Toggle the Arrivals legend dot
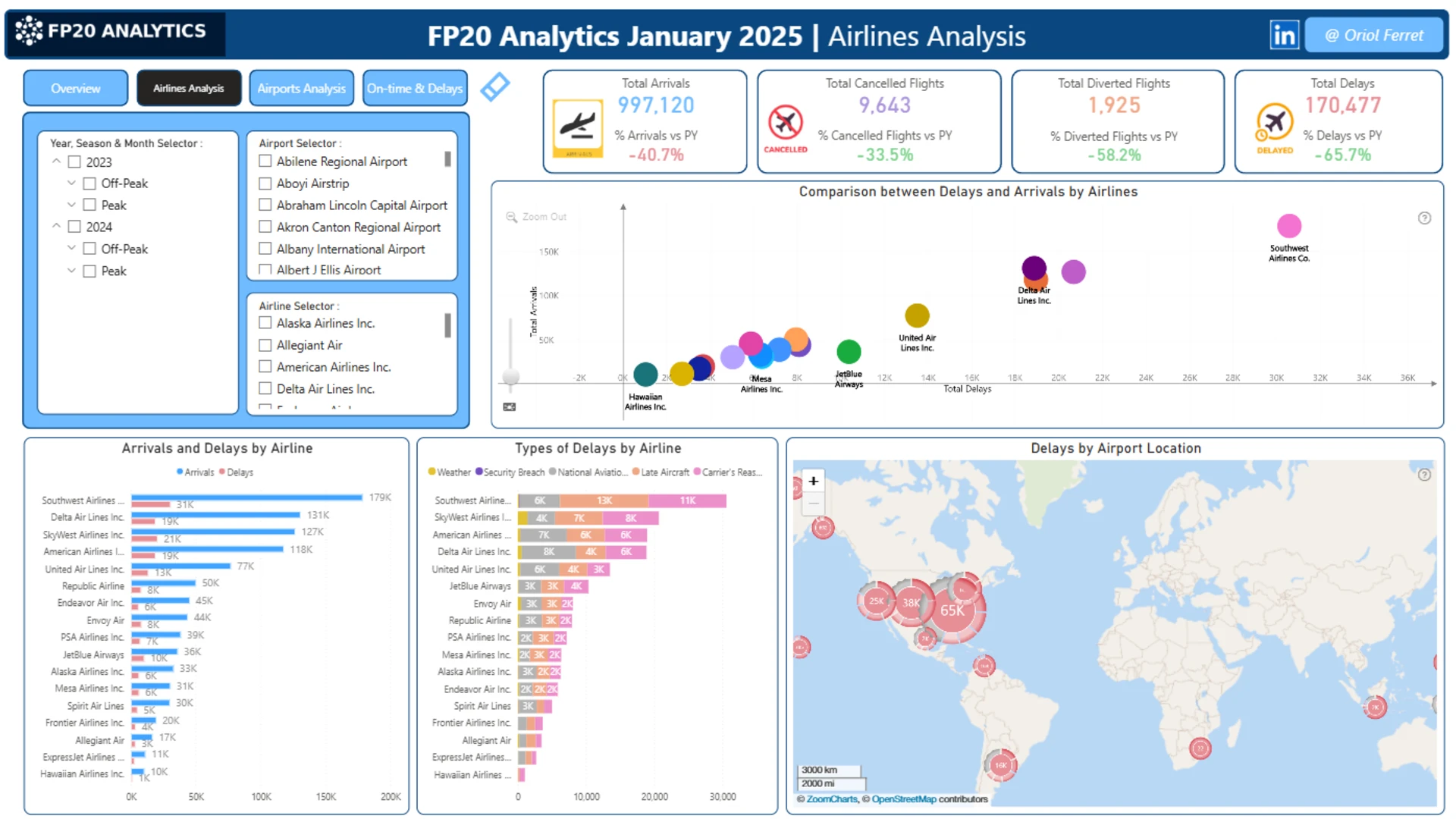This screenshot has width=1456, height=819. coord(180,472)
